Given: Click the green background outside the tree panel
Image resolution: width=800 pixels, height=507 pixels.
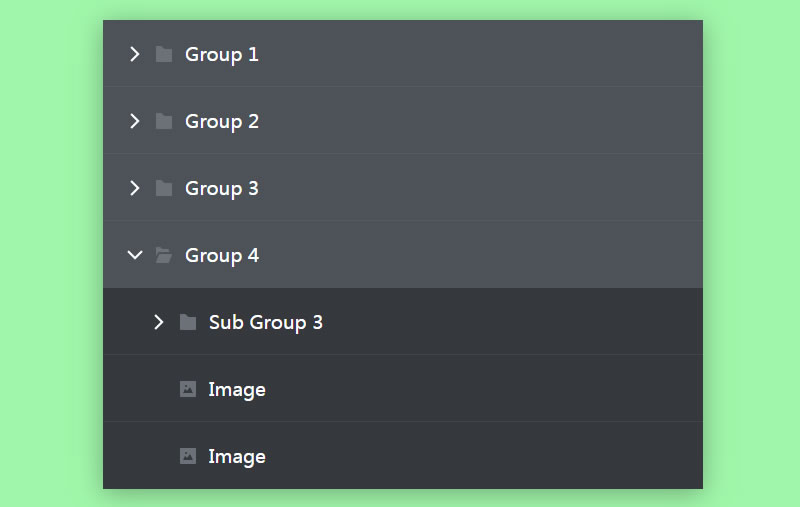Looking at the screenshot, I should [50, 250].
